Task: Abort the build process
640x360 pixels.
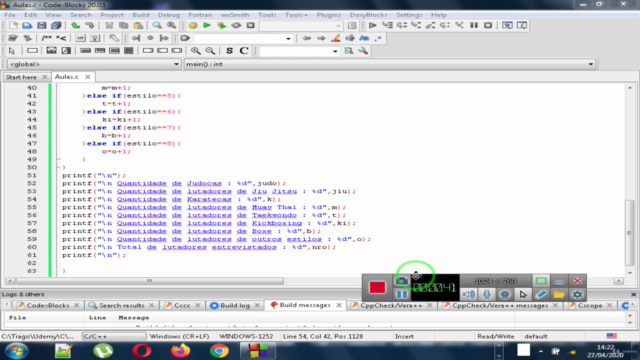Action: [x=251, y=25]
